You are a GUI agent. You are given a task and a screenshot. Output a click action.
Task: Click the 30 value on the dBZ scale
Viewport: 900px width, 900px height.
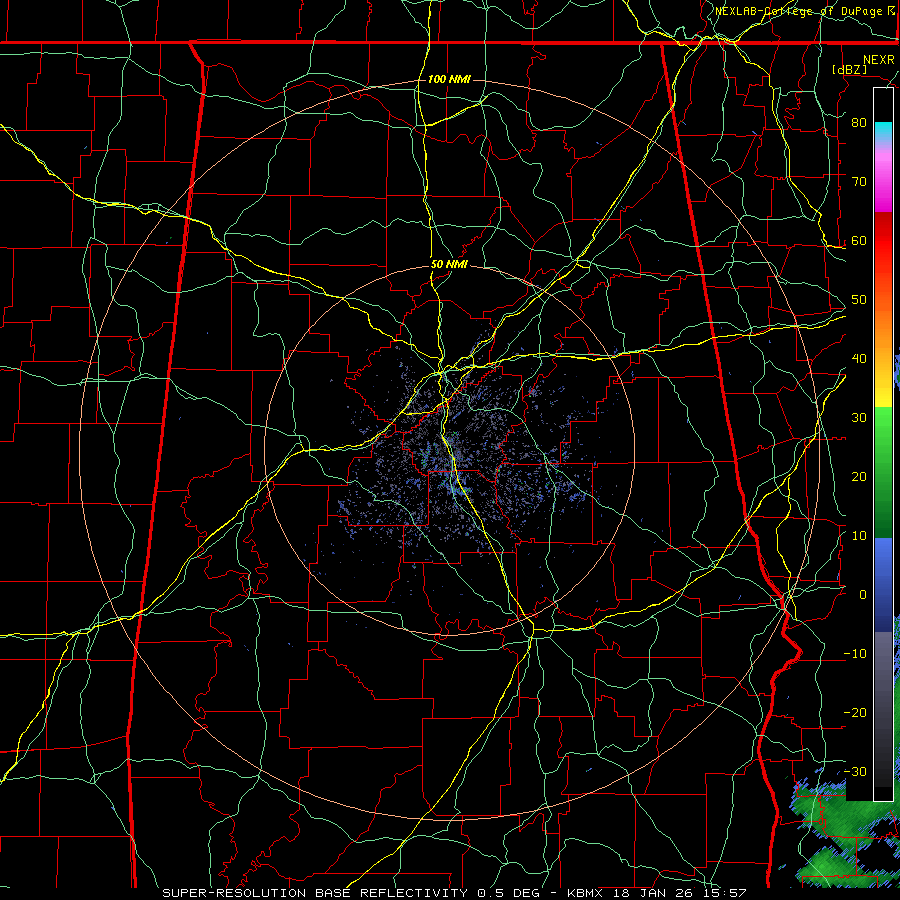point(859,418)
